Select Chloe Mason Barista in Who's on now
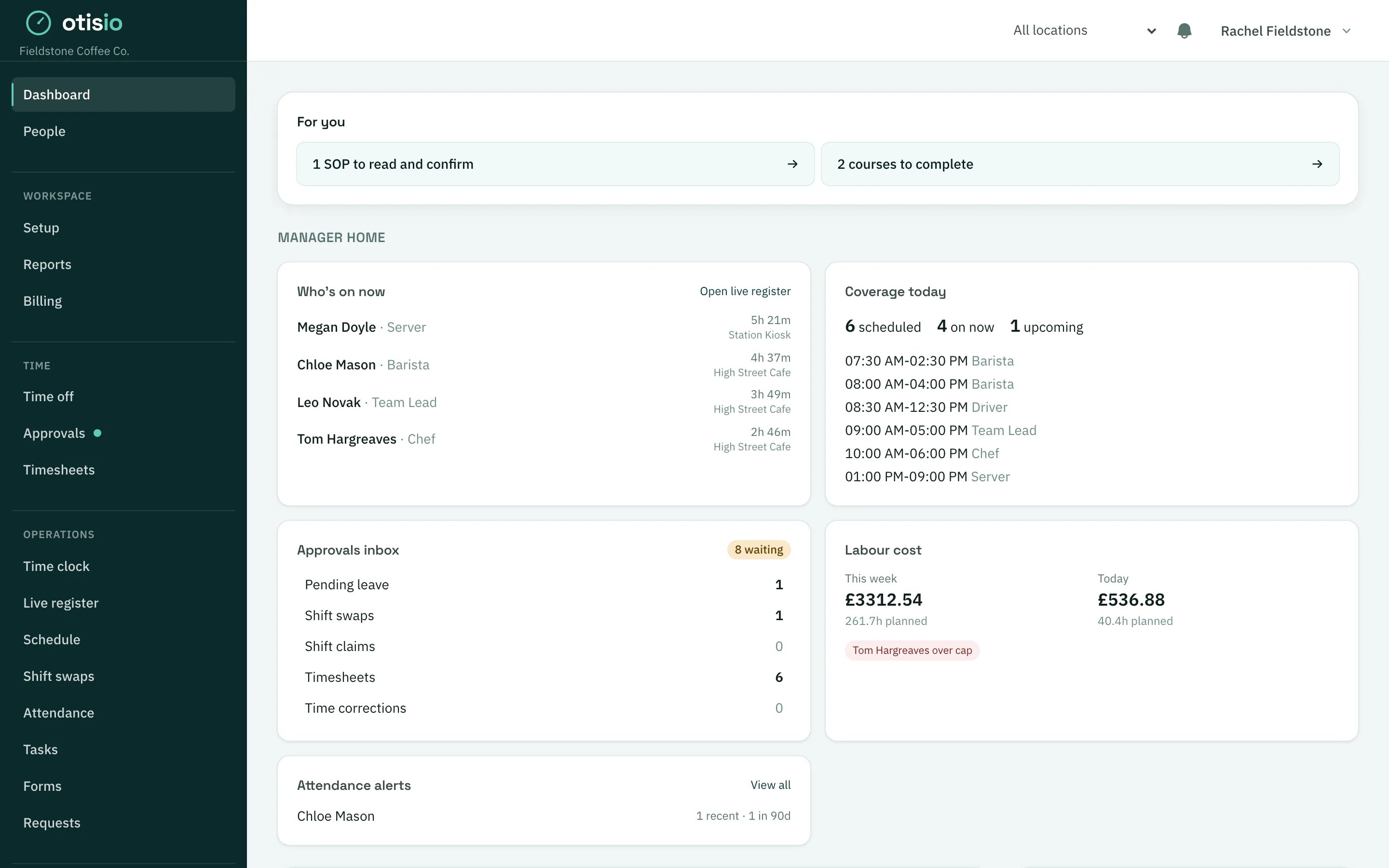Screen dimensions: 1389x868 click(544, 365)
